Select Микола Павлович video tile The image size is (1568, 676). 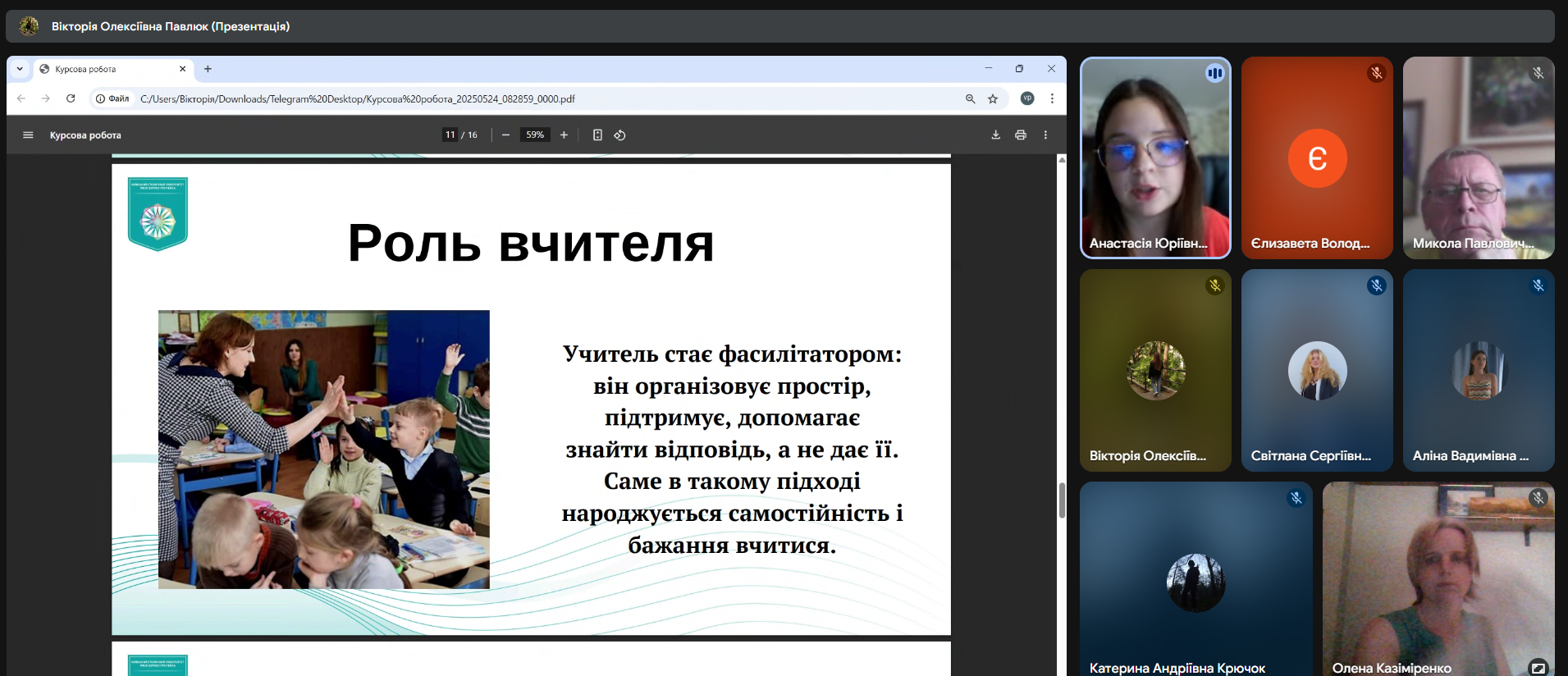click(x=1478, y=158)
